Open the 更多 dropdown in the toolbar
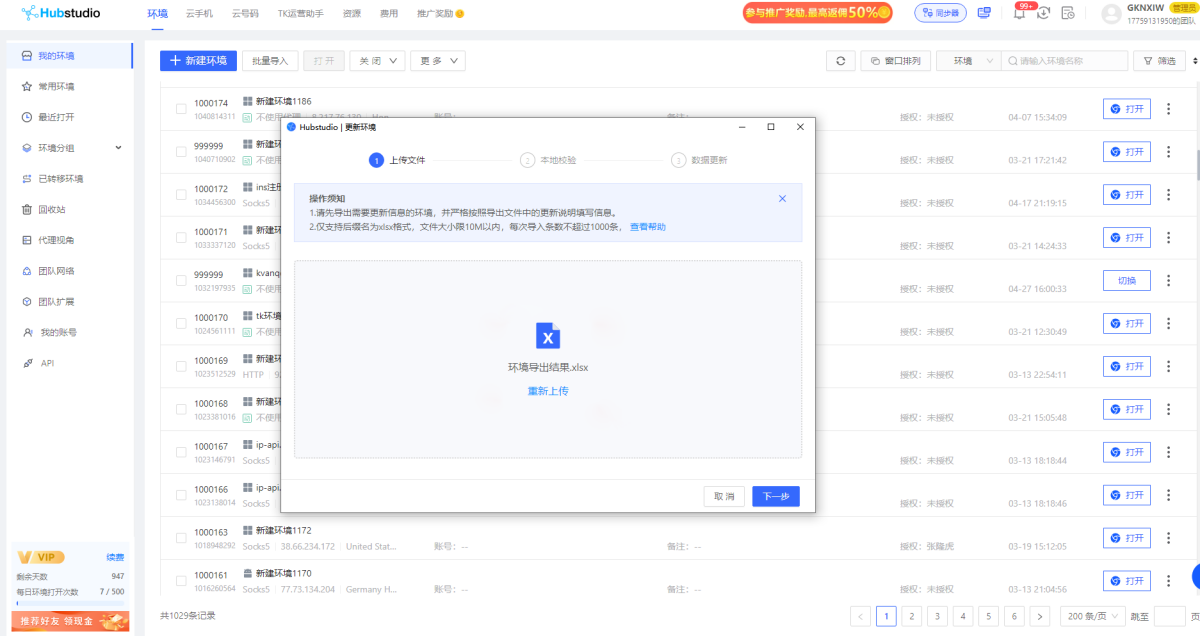1200x636 pixels. 437,60
